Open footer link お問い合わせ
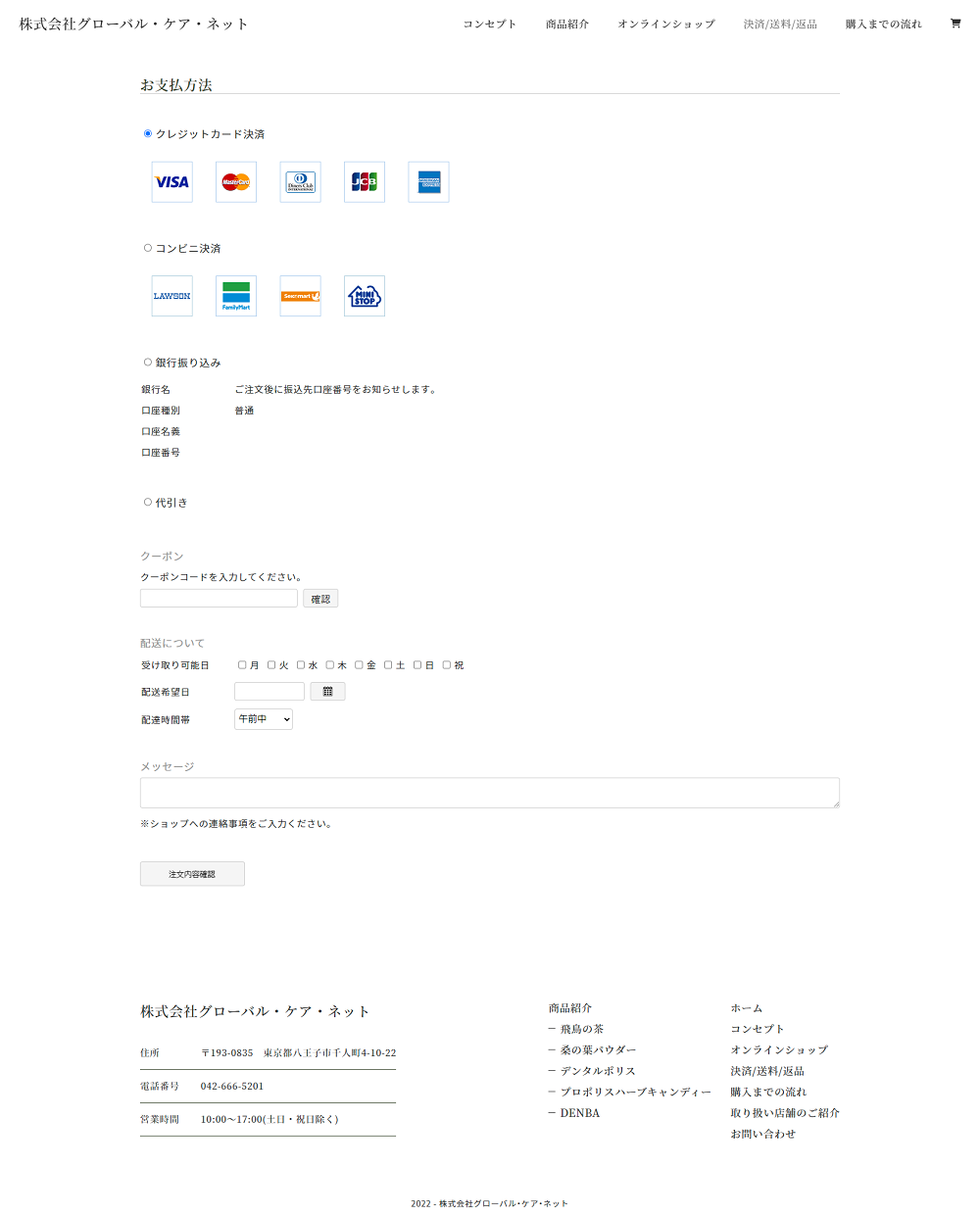 pyautogui.click(x=763, y=1134)
